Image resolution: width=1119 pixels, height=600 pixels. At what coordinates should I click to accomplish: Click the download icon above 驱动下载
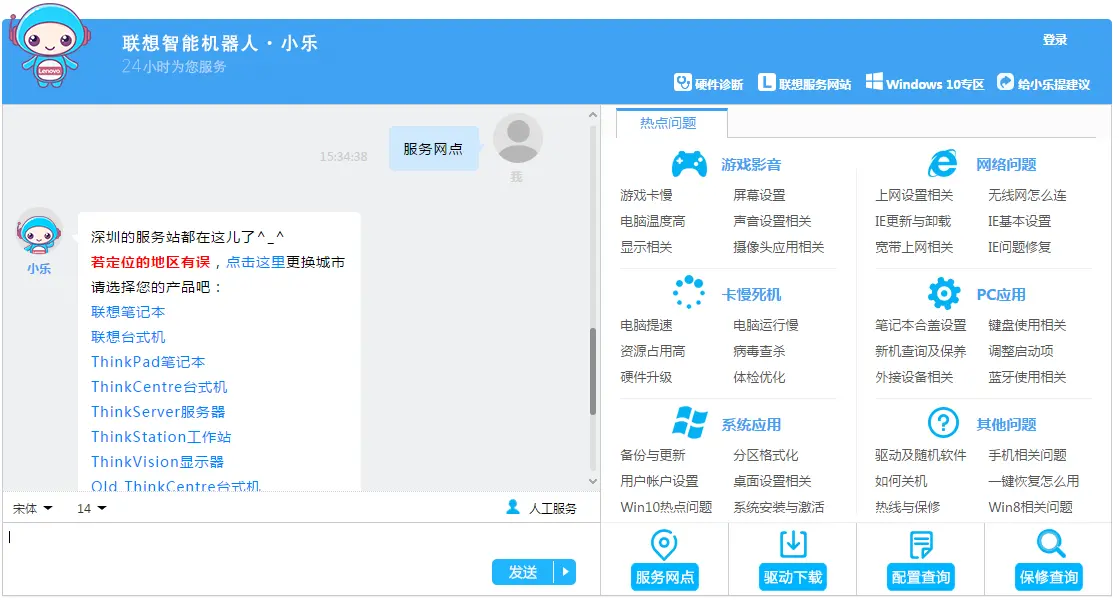click(x=793, y=544)
